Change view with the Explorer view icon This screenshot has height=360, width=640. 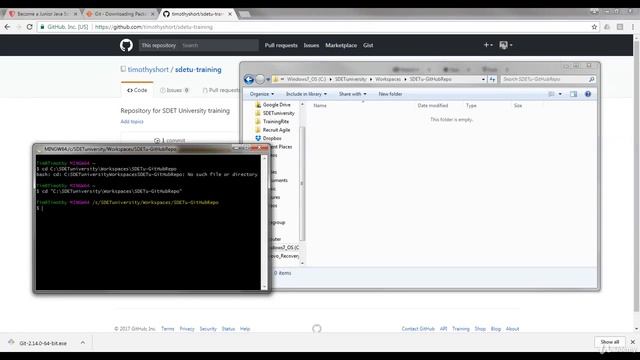click(x=551, y=94)
